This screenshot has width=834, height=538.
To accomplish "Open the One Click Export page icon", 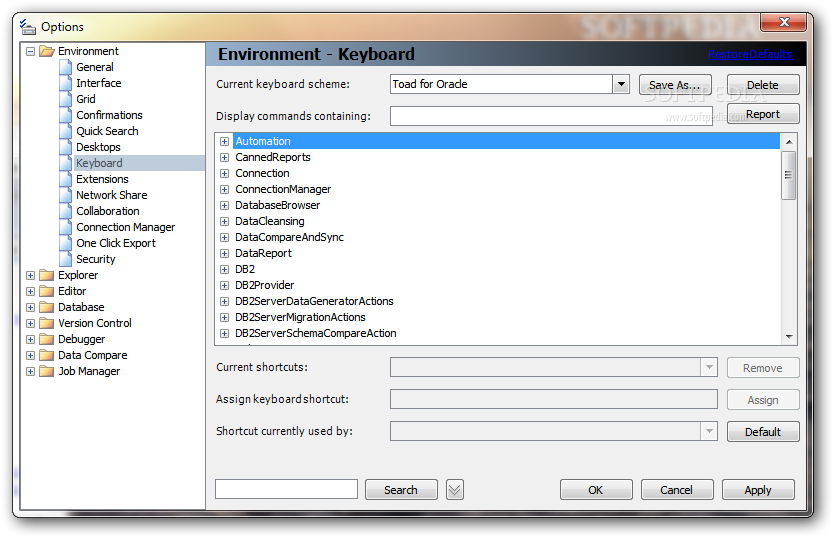I will [x=65, y=243].
